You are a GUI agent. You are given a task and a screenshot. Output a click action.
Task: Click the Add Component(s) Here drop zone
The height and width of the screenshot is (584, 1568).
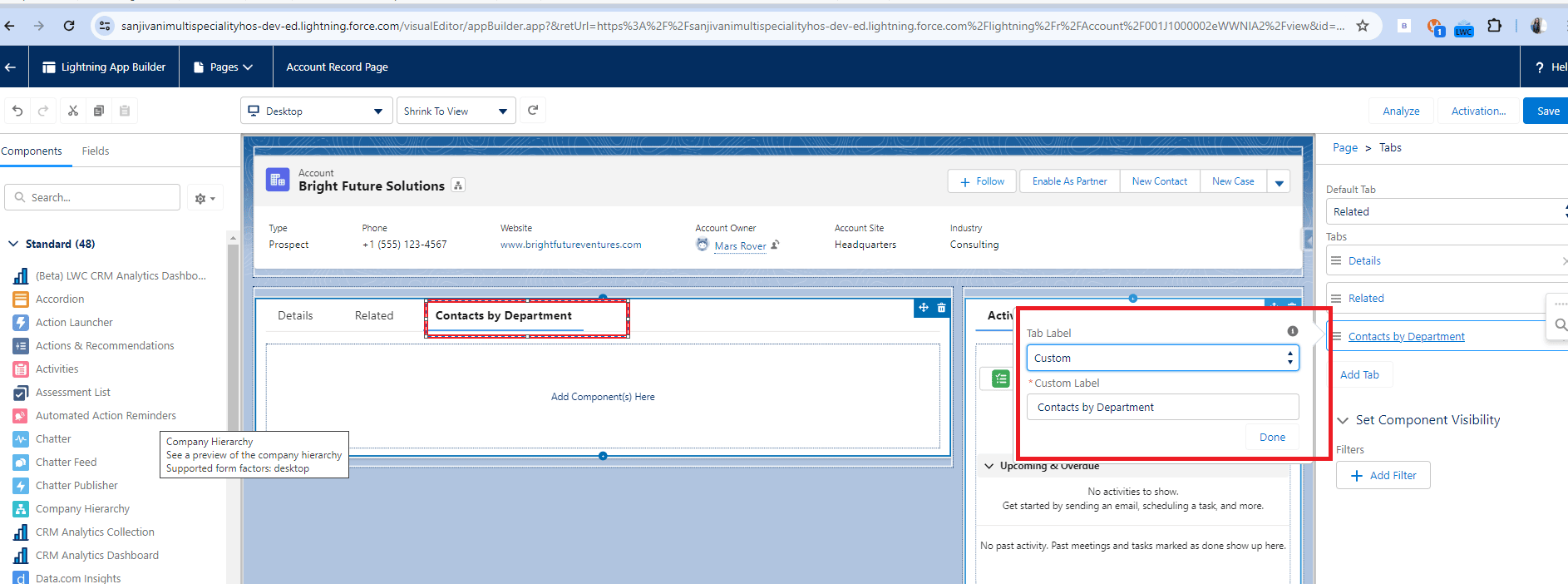pos(603,397)
